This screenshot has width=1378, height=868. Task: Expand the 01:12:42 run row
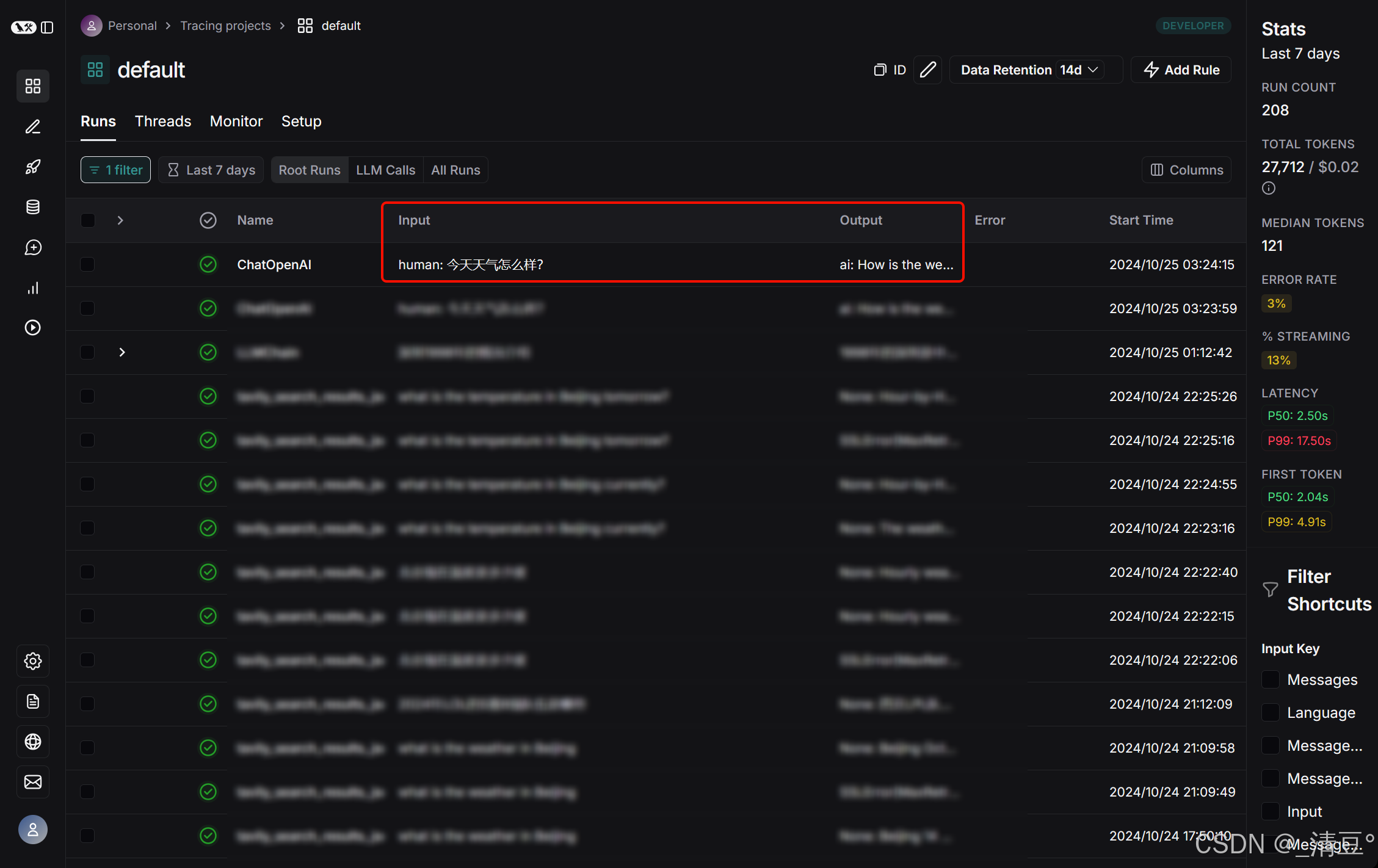(122, 352)
